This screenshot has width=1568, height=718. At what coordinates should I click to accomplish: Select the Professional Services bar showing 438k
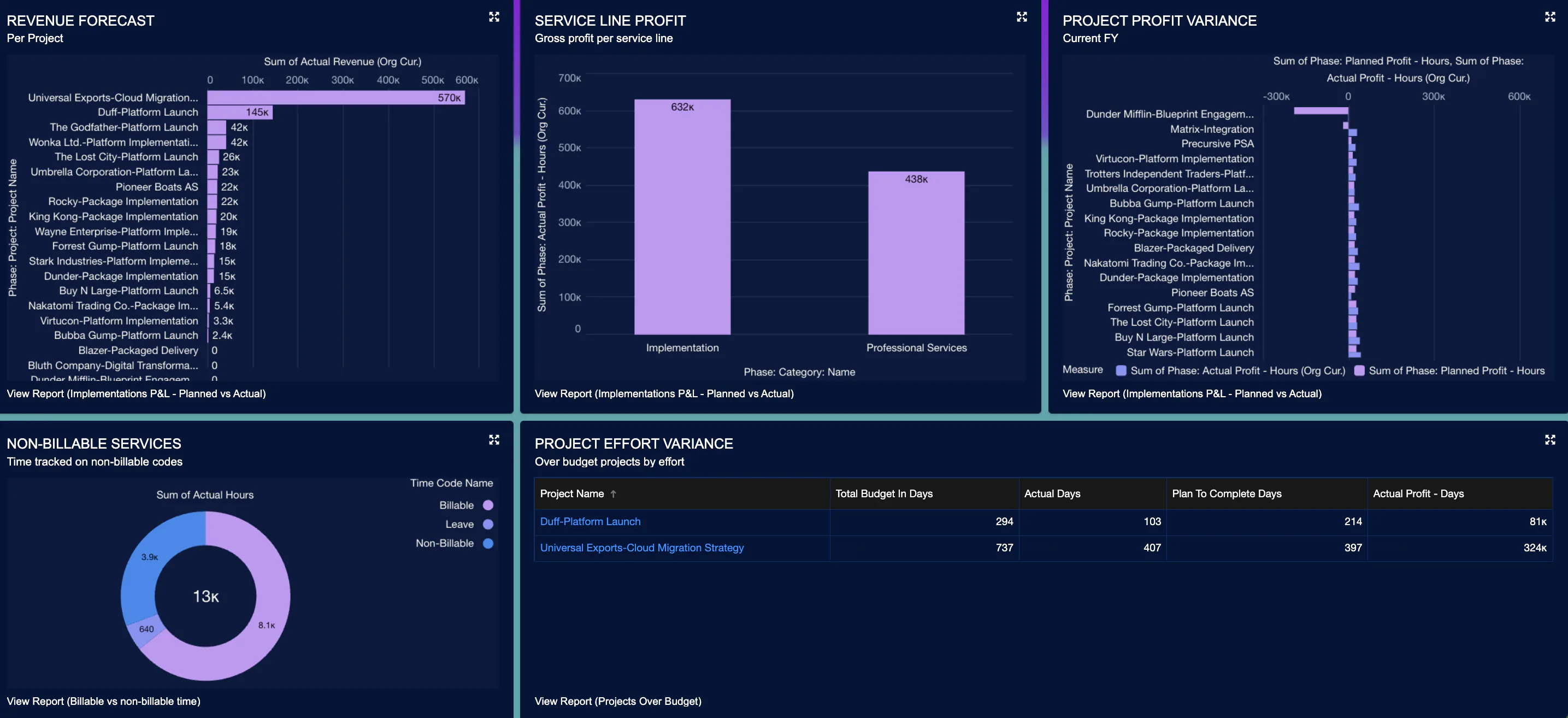tap(916, 253)
